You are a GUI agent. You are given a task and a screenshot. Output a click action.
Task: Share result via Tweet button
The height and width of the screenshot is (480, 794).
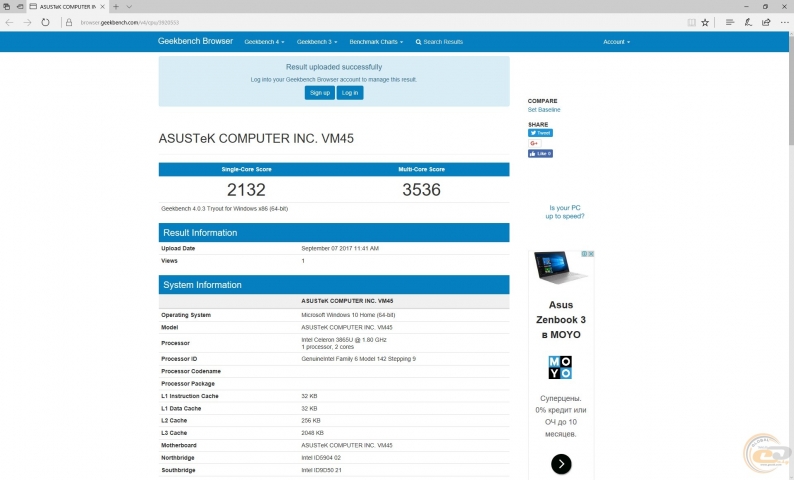click(540, 133)
